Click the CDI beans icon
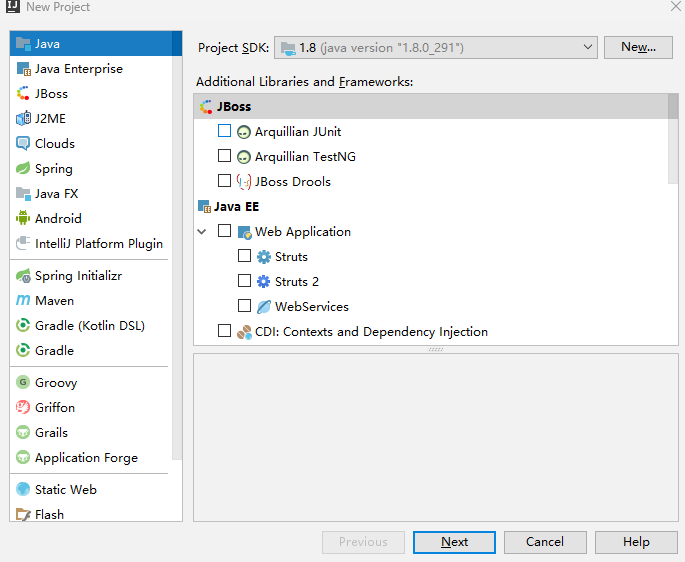Viewport: 685px width, 562px height. (244, 332)
